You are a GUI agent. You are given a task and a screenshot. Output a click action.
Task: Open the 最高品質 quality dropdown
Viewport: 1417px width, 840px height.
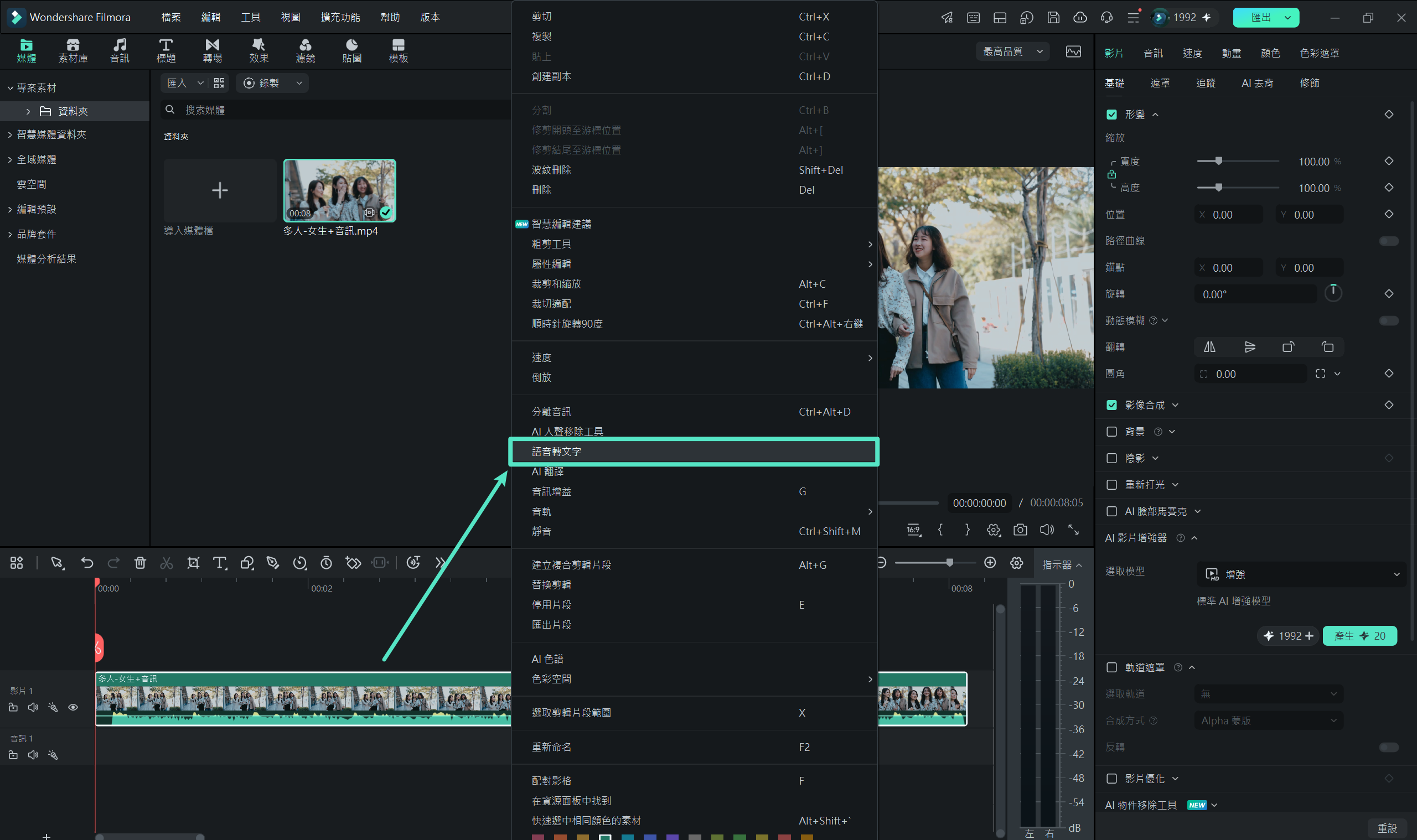(1012, 51)
